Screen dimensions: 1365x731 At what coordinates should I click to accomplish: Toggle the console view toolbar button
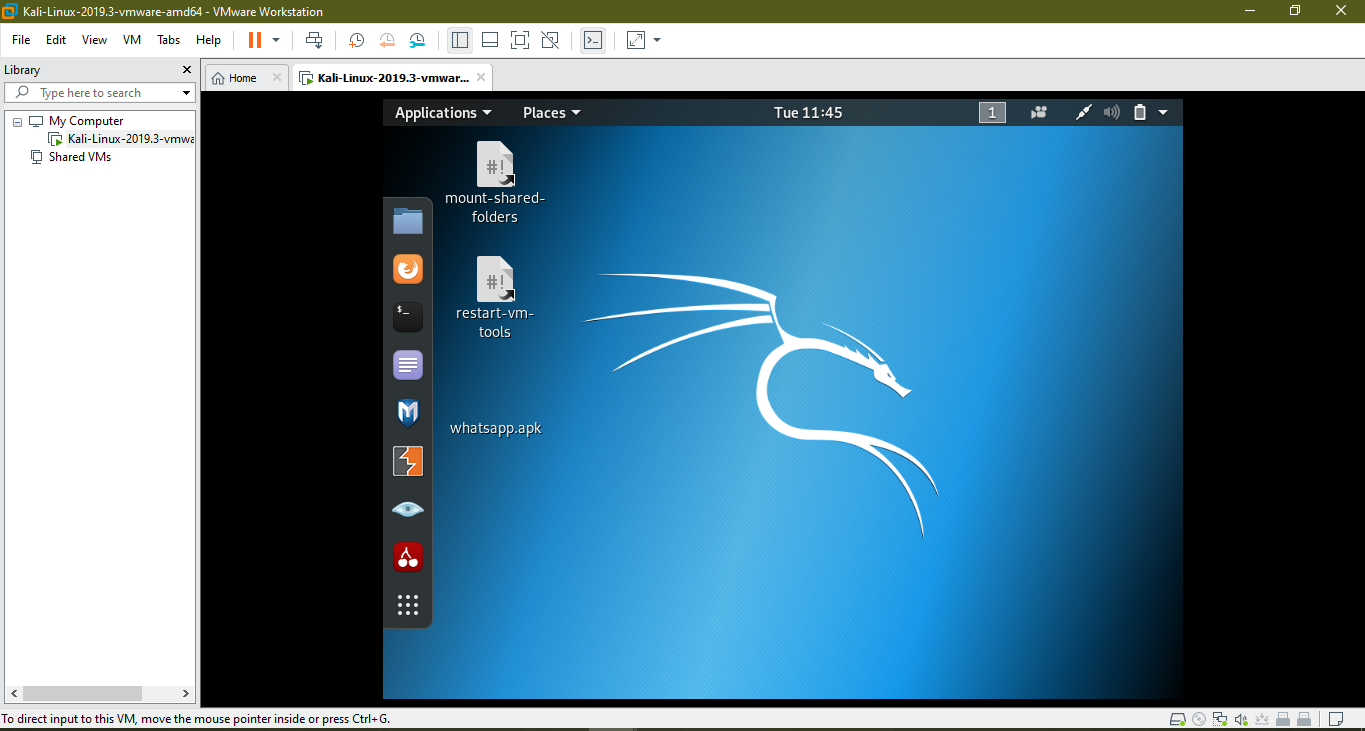(x=593, y=40)
